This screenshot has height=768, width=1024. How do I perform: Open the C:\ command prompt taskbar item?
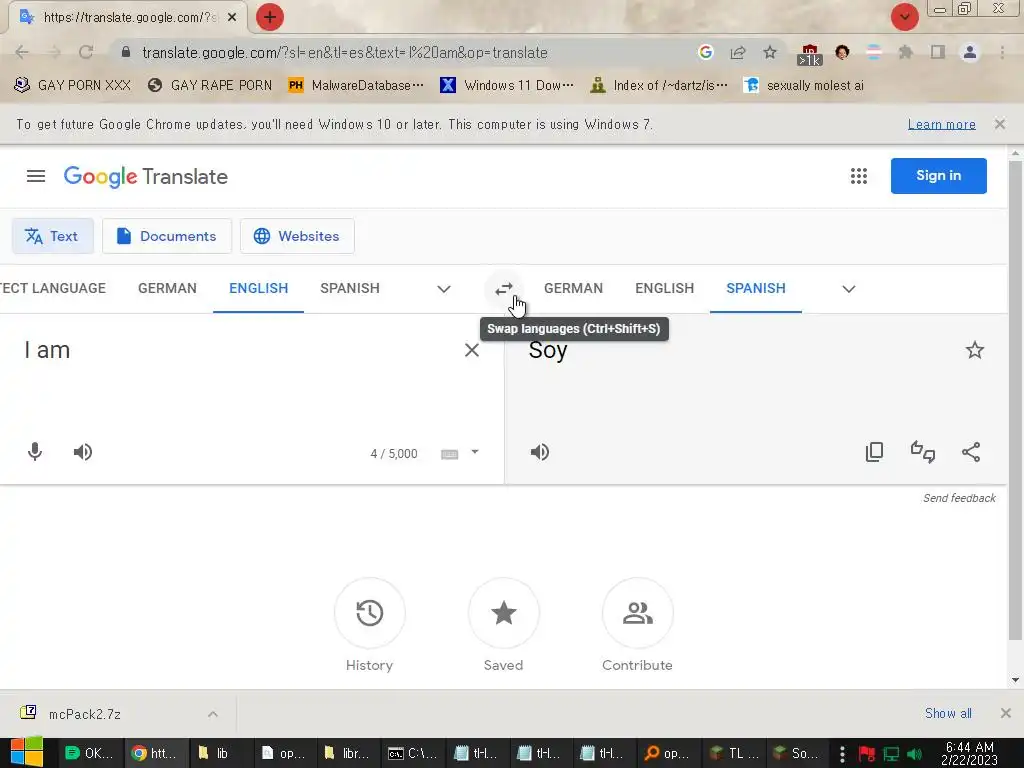[412, 753]
